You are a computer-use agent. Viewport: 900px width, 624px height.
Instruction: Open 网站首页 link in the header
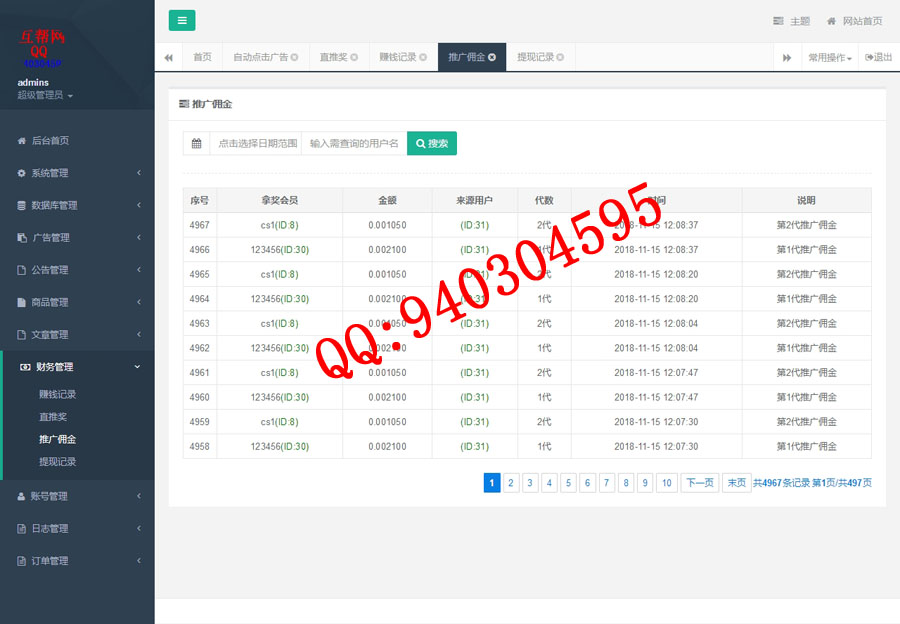[x=855, y=21]
